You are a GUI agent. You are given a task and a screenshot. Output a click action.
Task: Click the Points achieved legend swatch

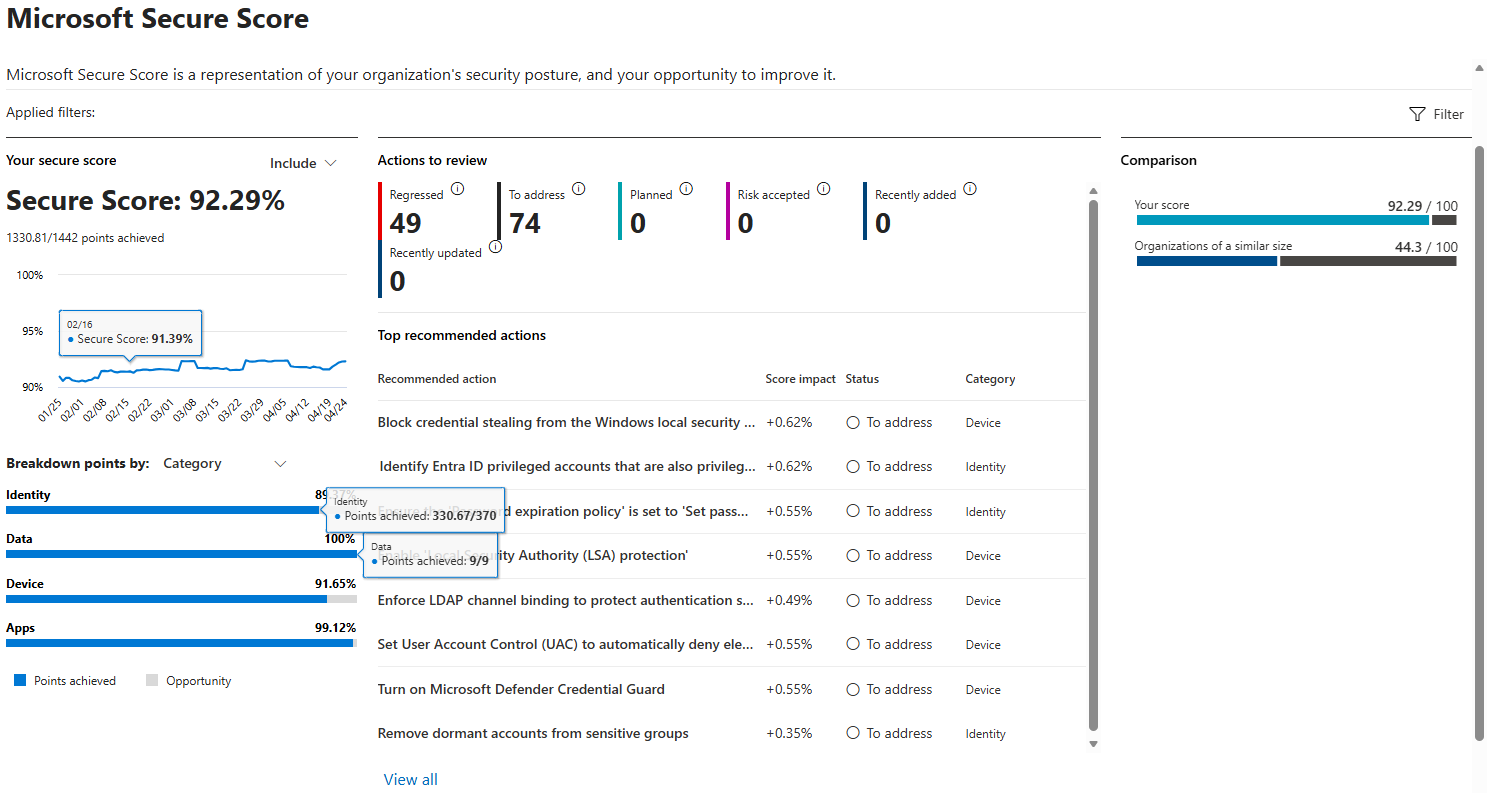pyautogui.click(x=20, y=681)
